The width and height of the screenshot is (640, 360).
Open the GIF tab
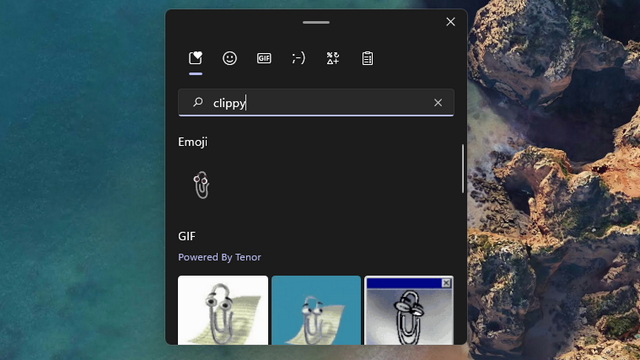(264, 58)
